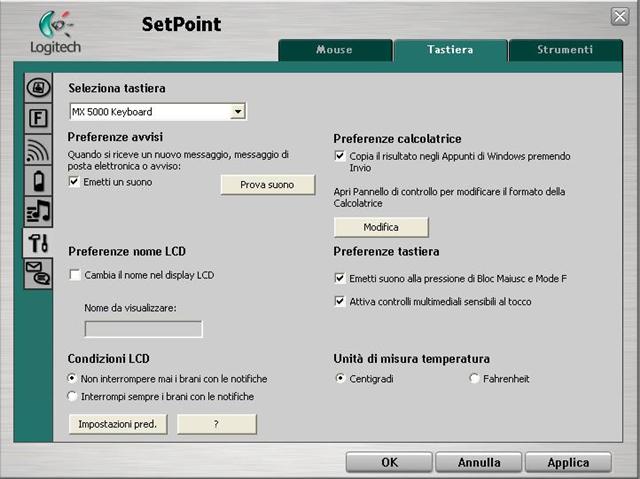Open the media music settings sidebar icon
The width and height of the screenshot is (640, 479).
coord(38,211)
